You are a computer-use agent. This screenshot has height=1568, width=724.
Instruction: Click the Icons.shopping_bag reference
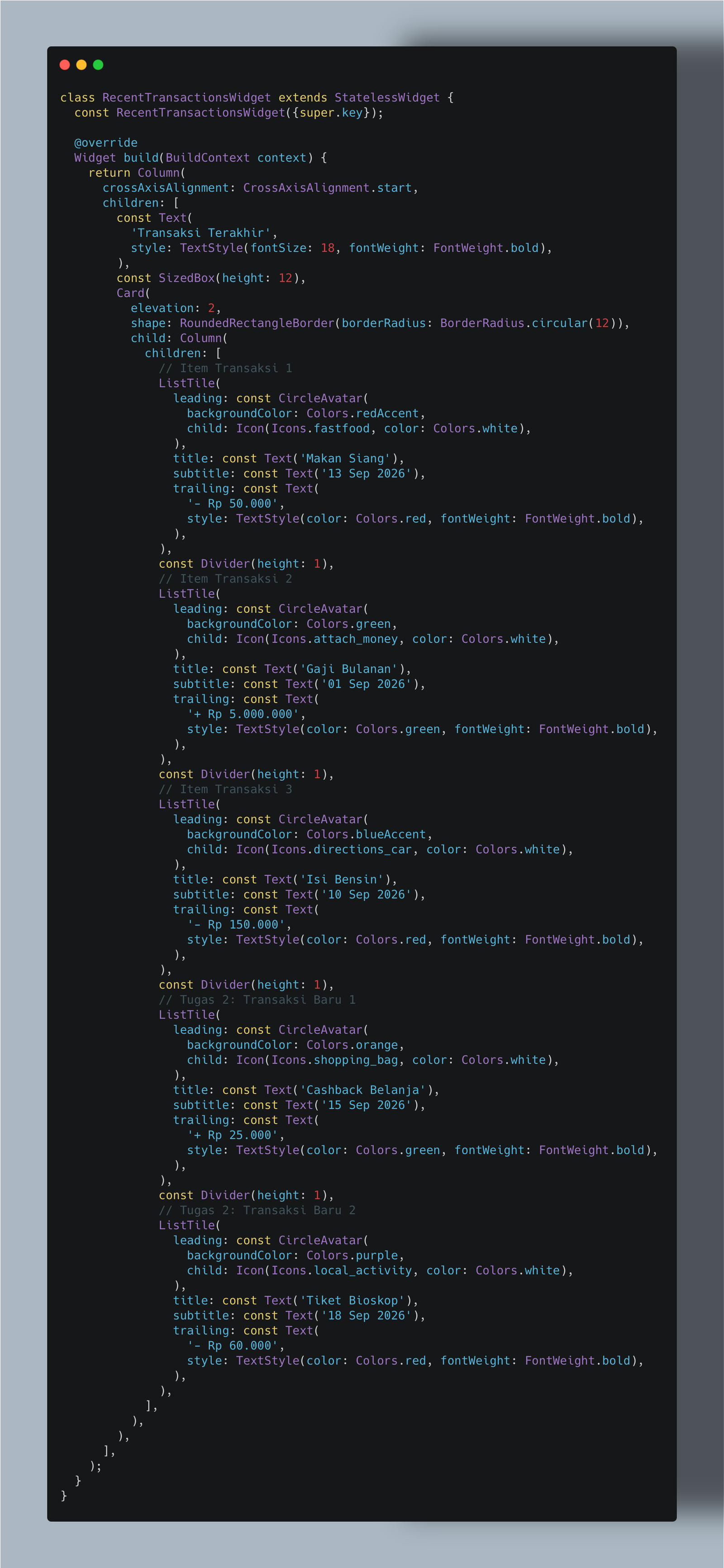click(x=334, y=1061)
